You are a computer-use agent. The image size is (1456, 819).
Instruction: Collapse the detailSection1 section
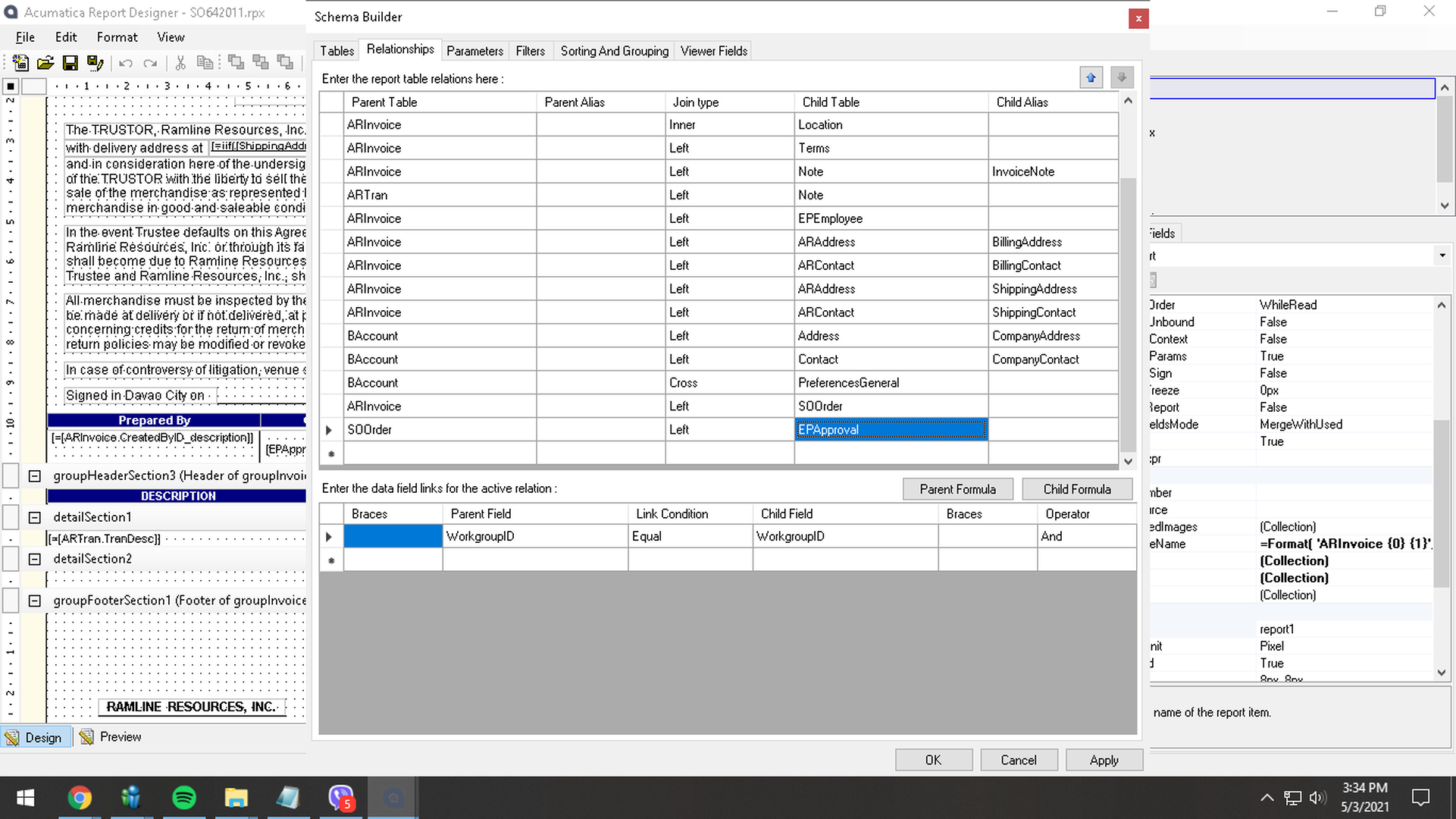34,517
